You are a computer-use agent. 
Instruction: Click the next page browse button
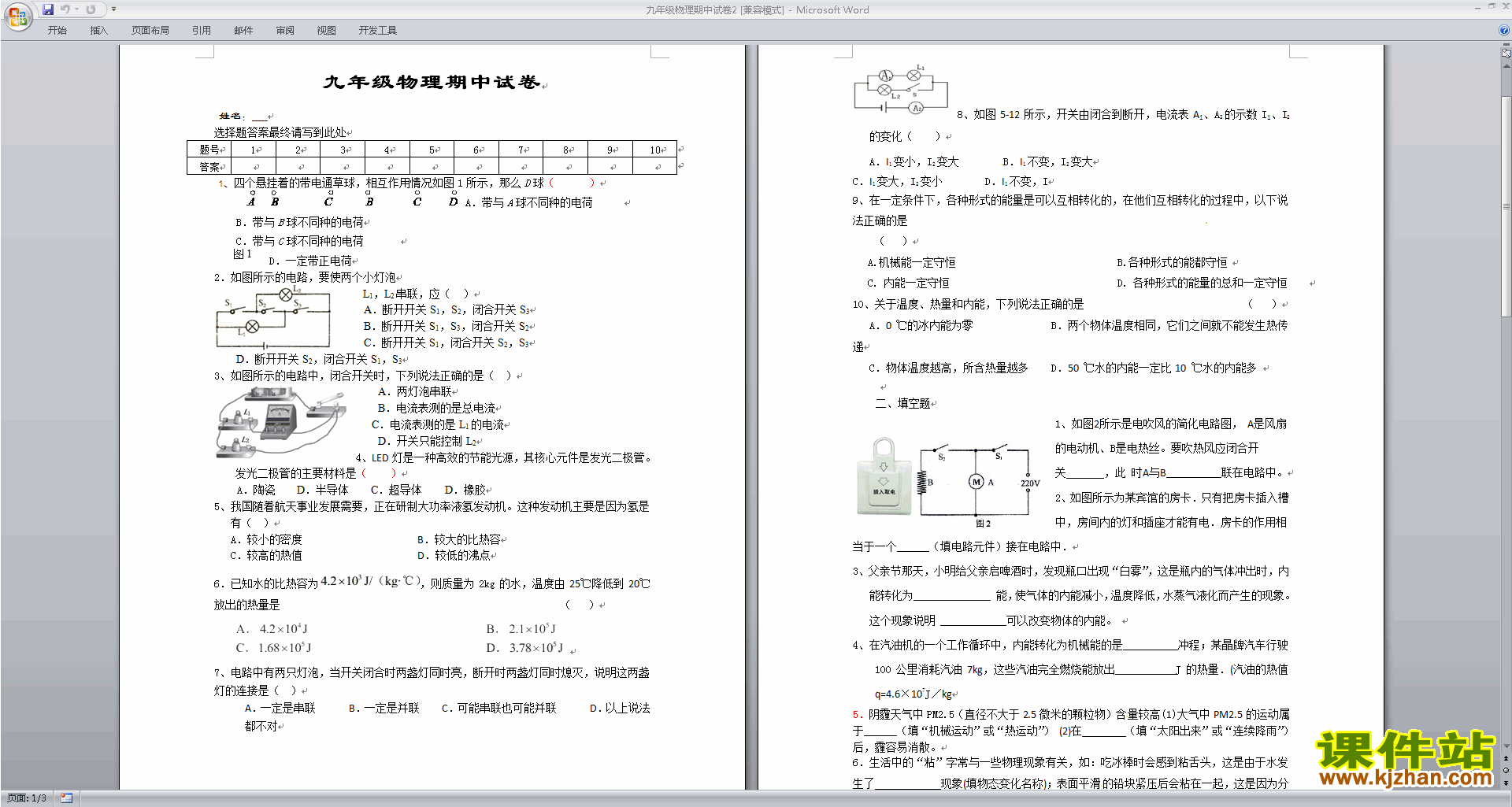tap(1506, 783)
